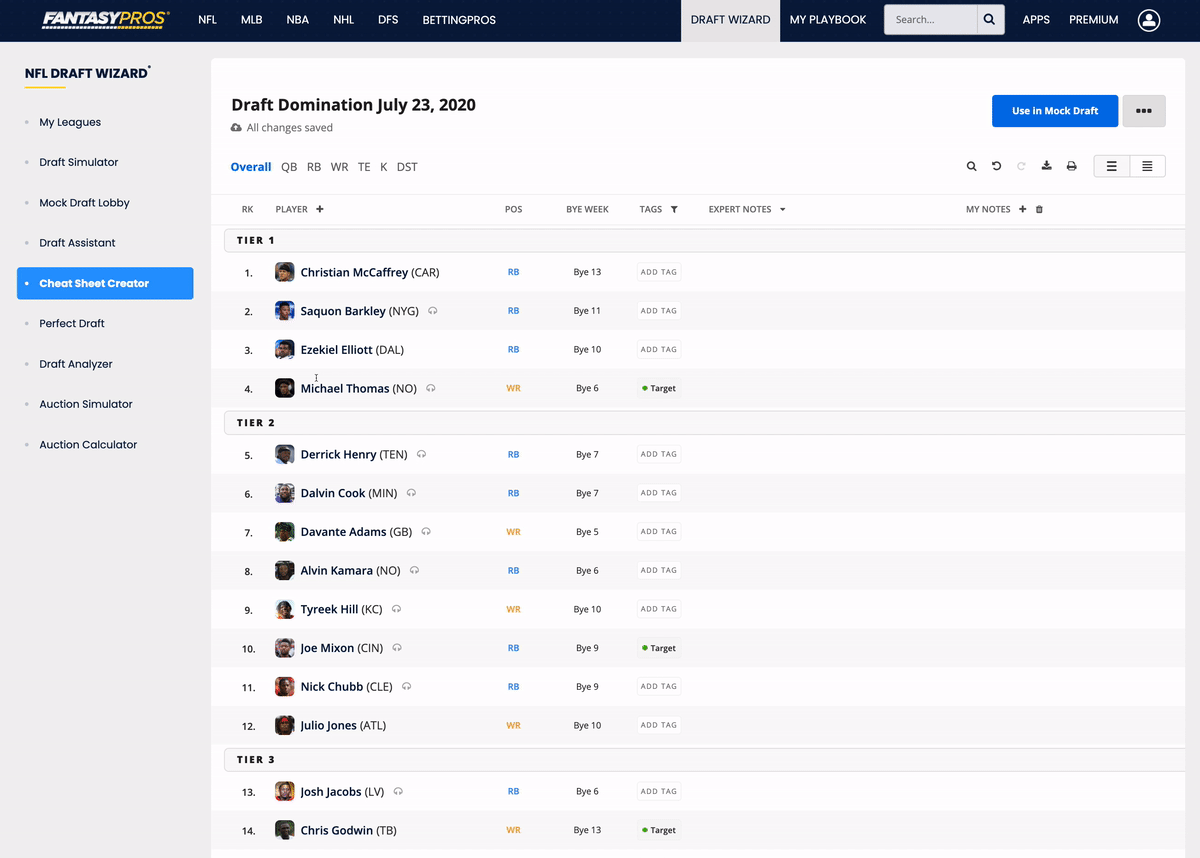
Task: Click Christian McCaffrey's player photo
Action: 285,272
